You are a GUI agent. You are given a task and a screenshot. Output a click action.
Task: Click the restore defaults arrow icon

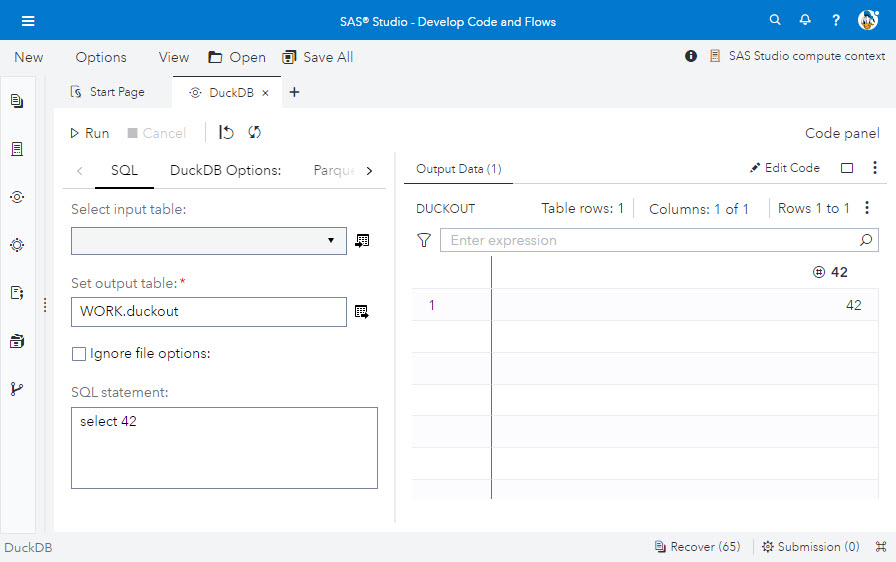226,133
